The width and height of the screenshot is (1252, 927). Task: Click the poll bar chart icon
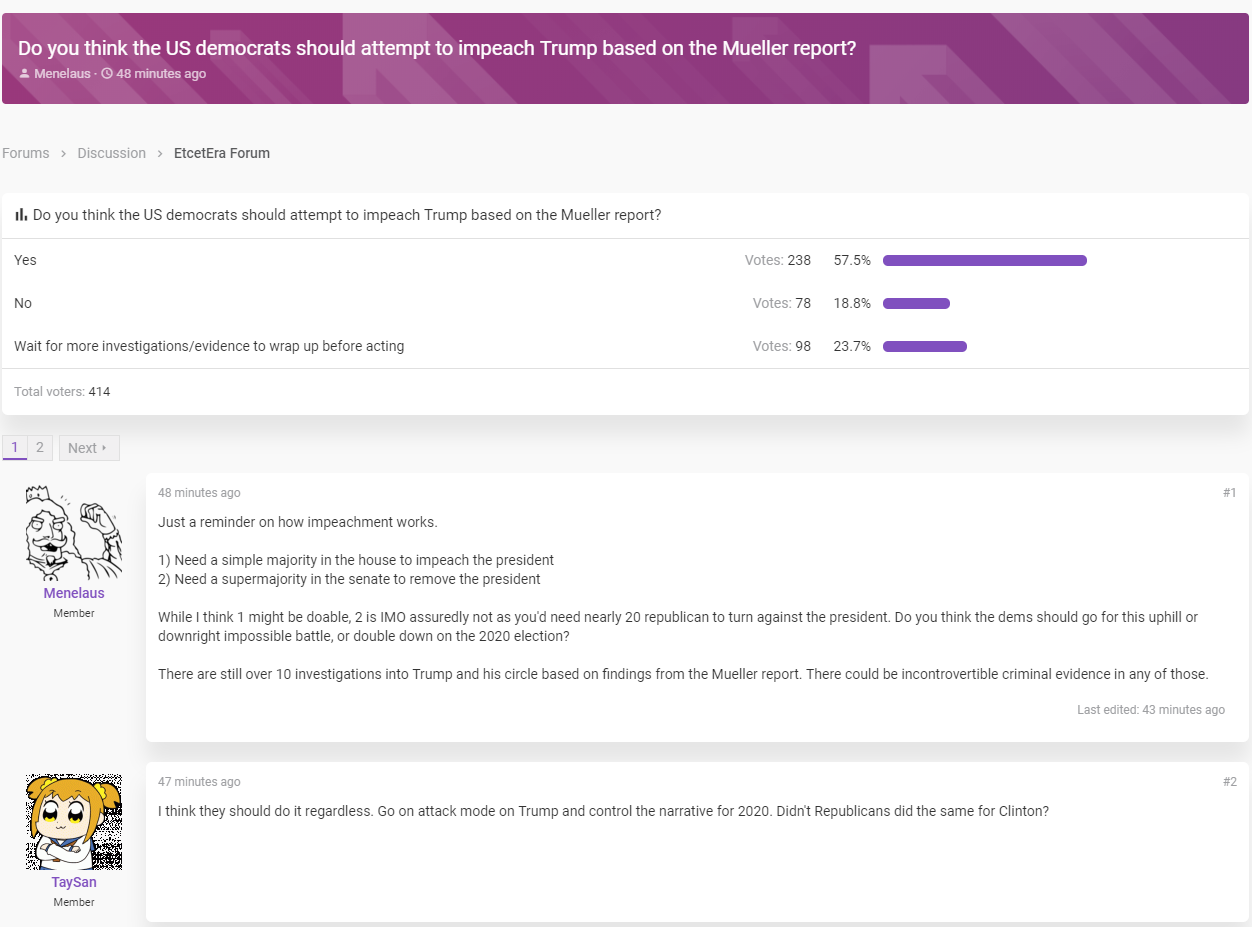21,215
